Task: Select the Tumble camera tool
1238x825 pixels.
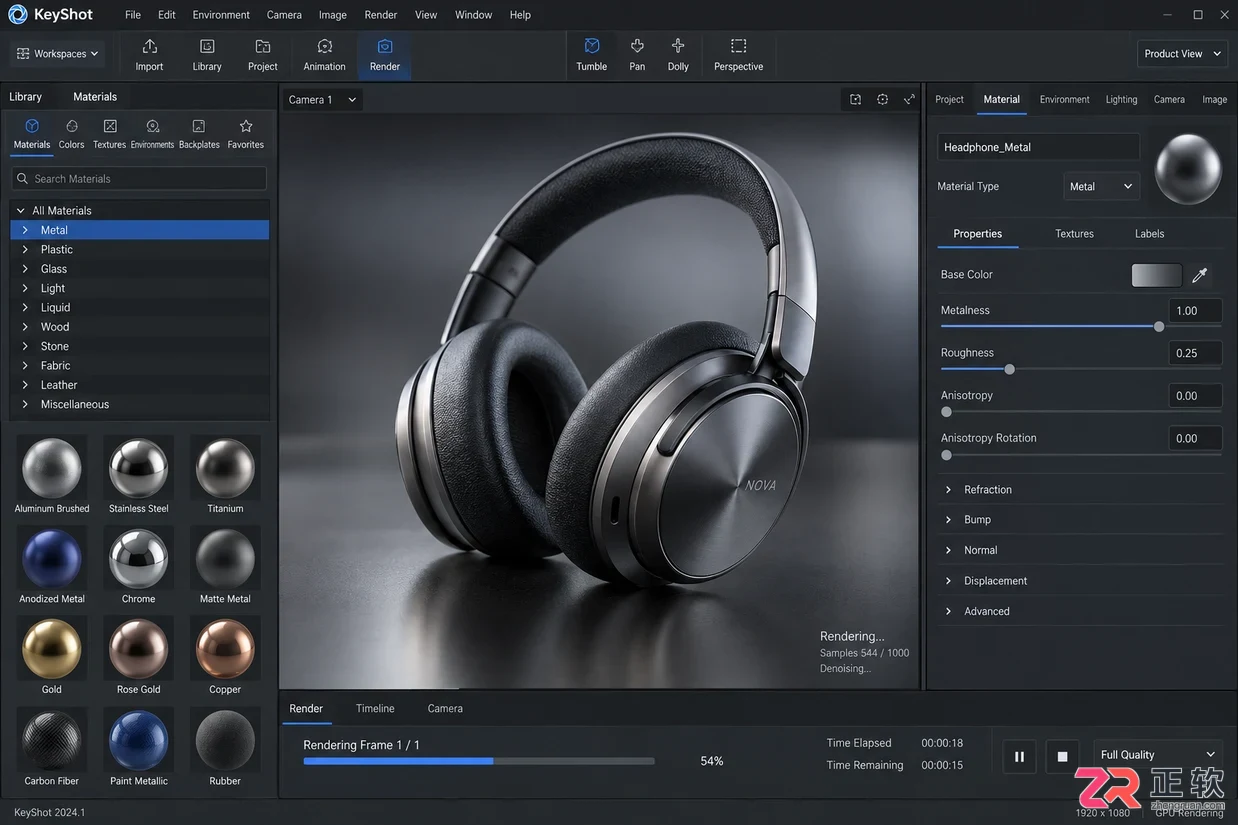Action: pyautogui.click(x=591, y=55)
